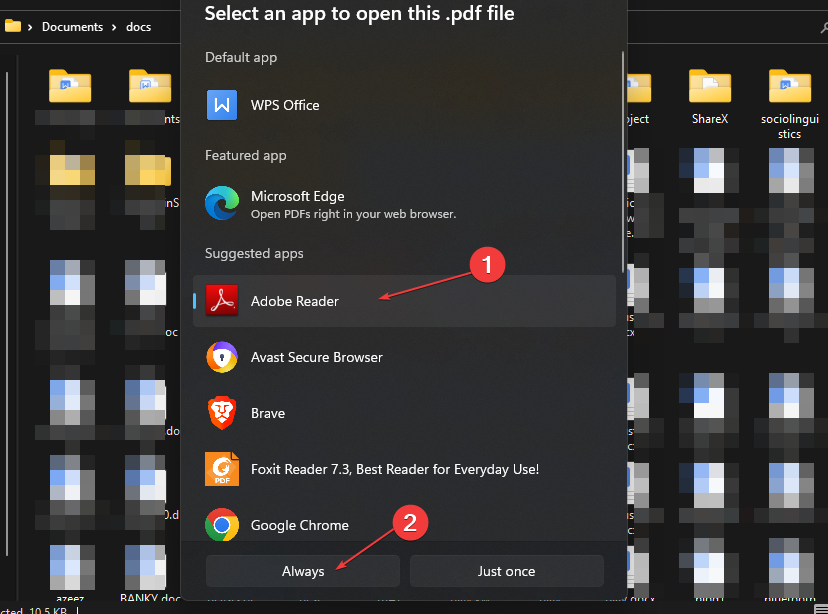The width and height of the screenshot is (828, 614).
Task: Choose the "Avast Secure Browser" text
Action: pyautogui.click(x=317, y=357)
